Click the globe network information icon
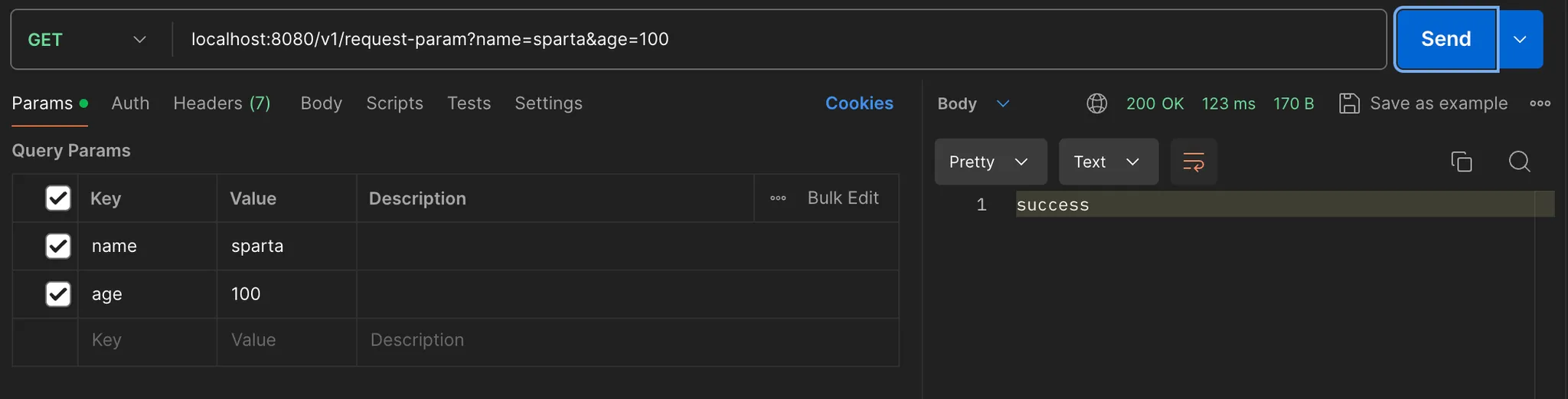This screenshot has width=1568, height=399. (x=1096, y=103)
